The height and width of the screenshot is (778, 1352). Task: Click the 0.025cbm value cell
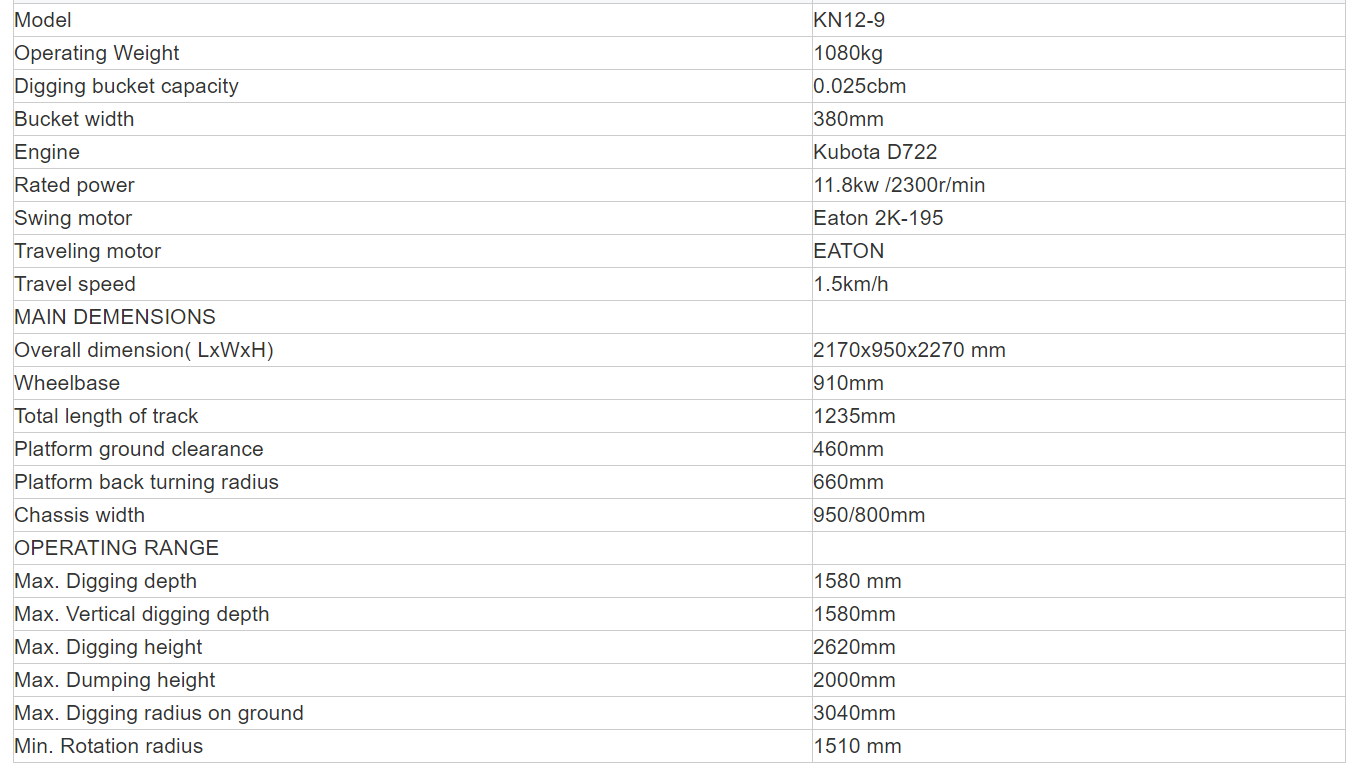click(860, 86)
